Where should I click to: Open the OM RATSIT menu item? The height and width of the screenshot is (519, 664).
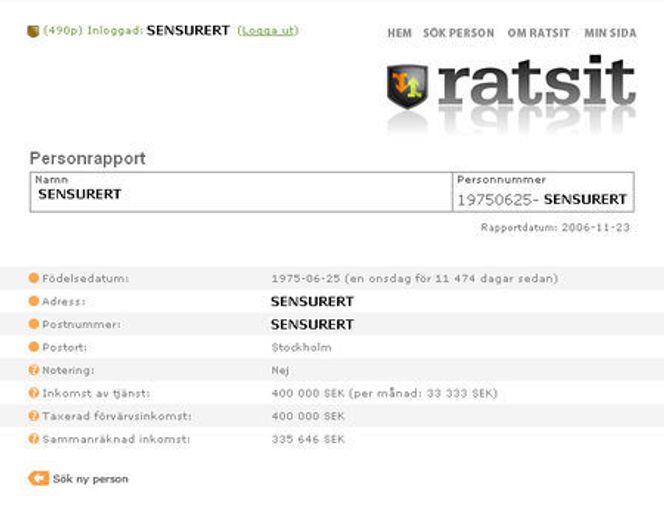coord(538,33)
